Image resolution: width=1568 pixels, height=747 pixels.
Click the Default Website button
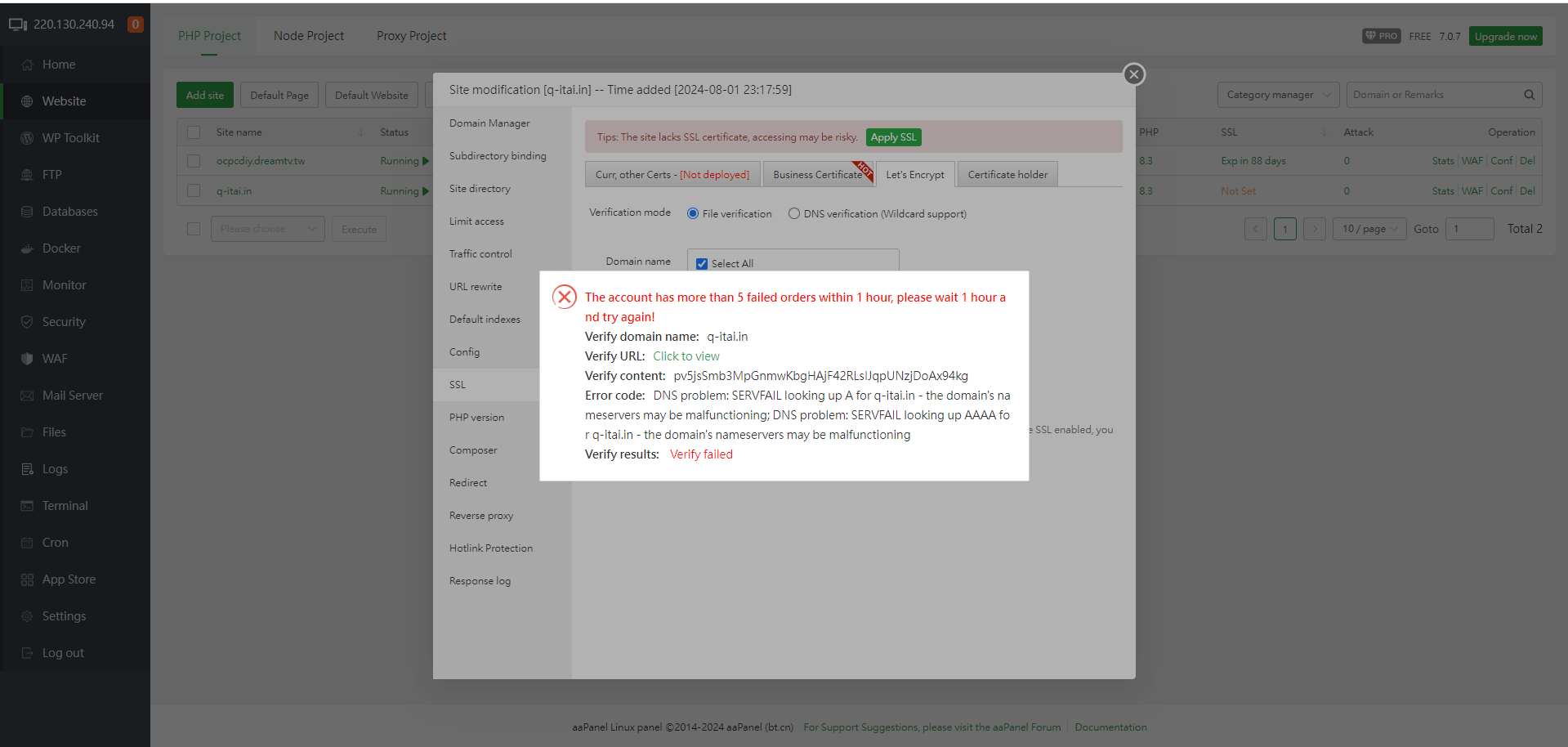[371, 95]
